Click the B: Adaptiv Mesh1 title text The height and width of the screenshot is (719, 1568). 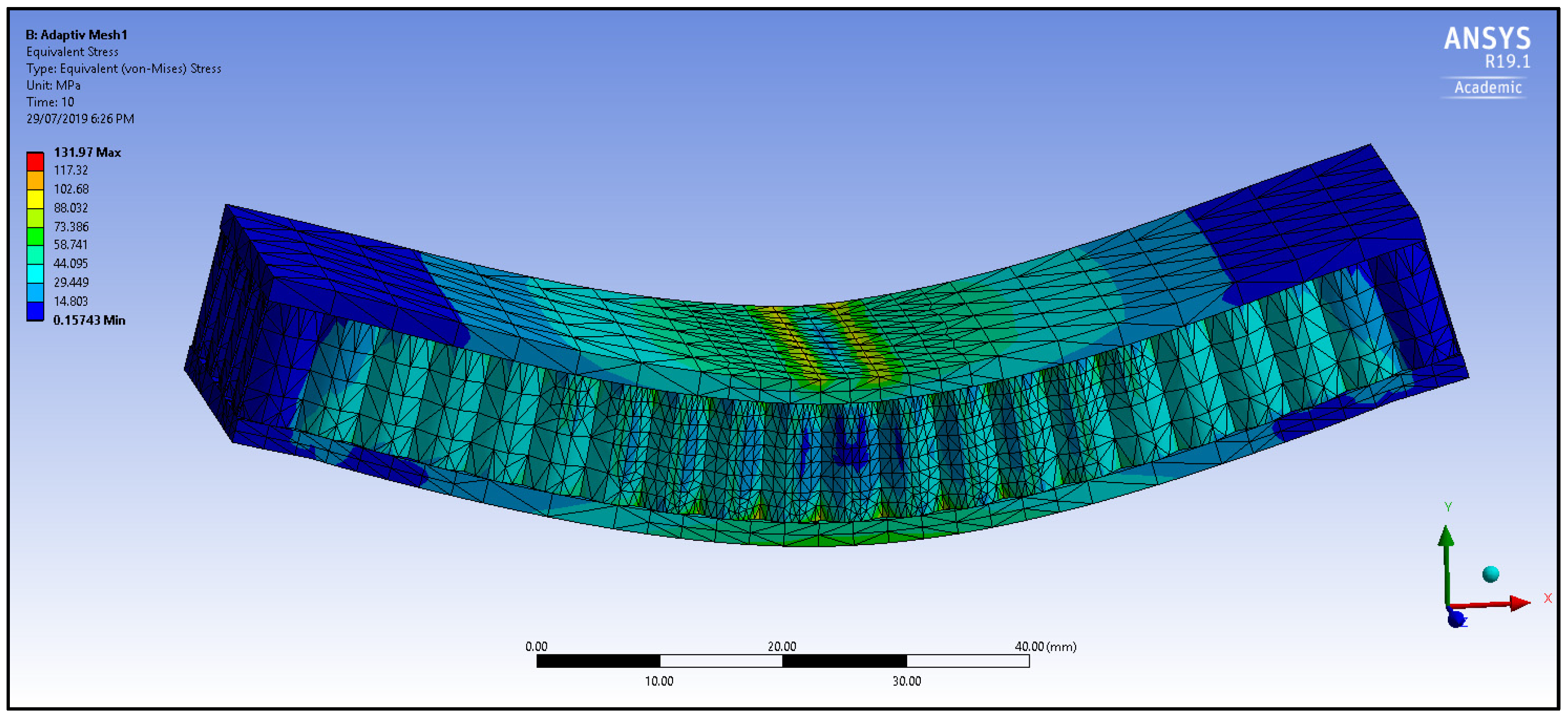click(76, 35)
